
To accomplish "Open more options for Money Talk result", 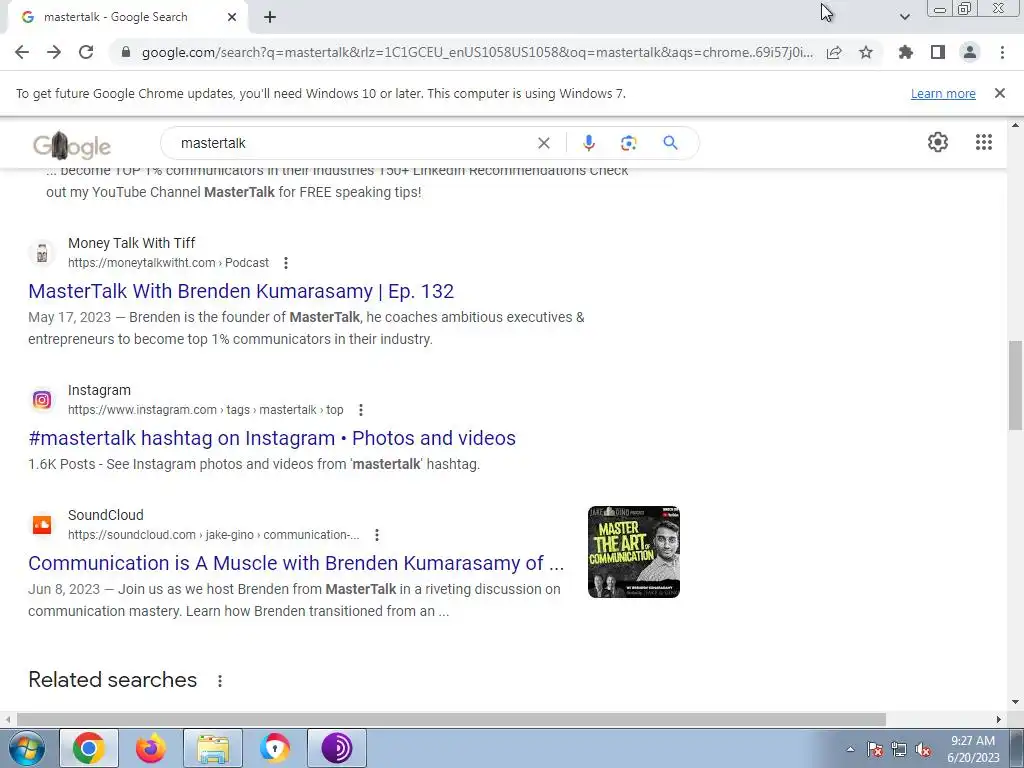I will [285, 263].
